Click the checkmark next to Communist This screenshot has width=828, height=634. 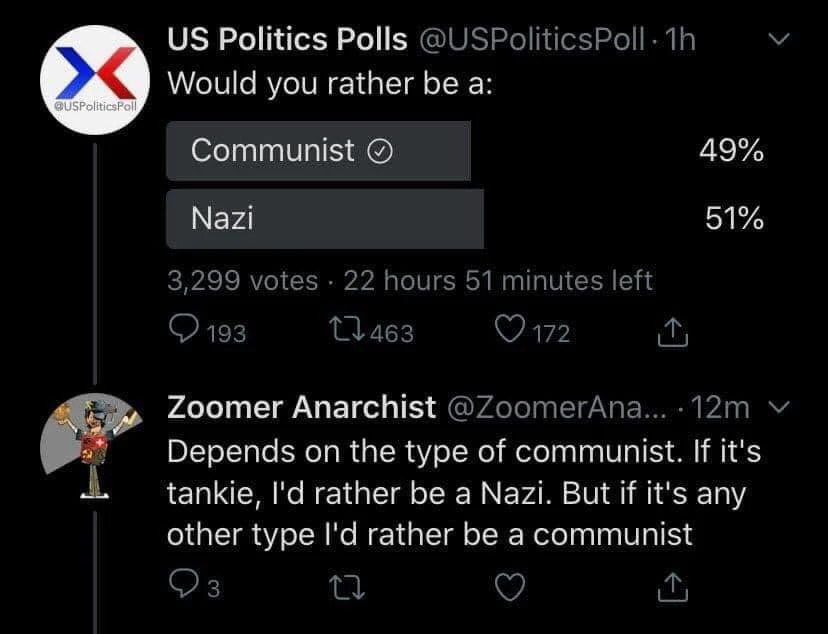click(x=380, y=151)
